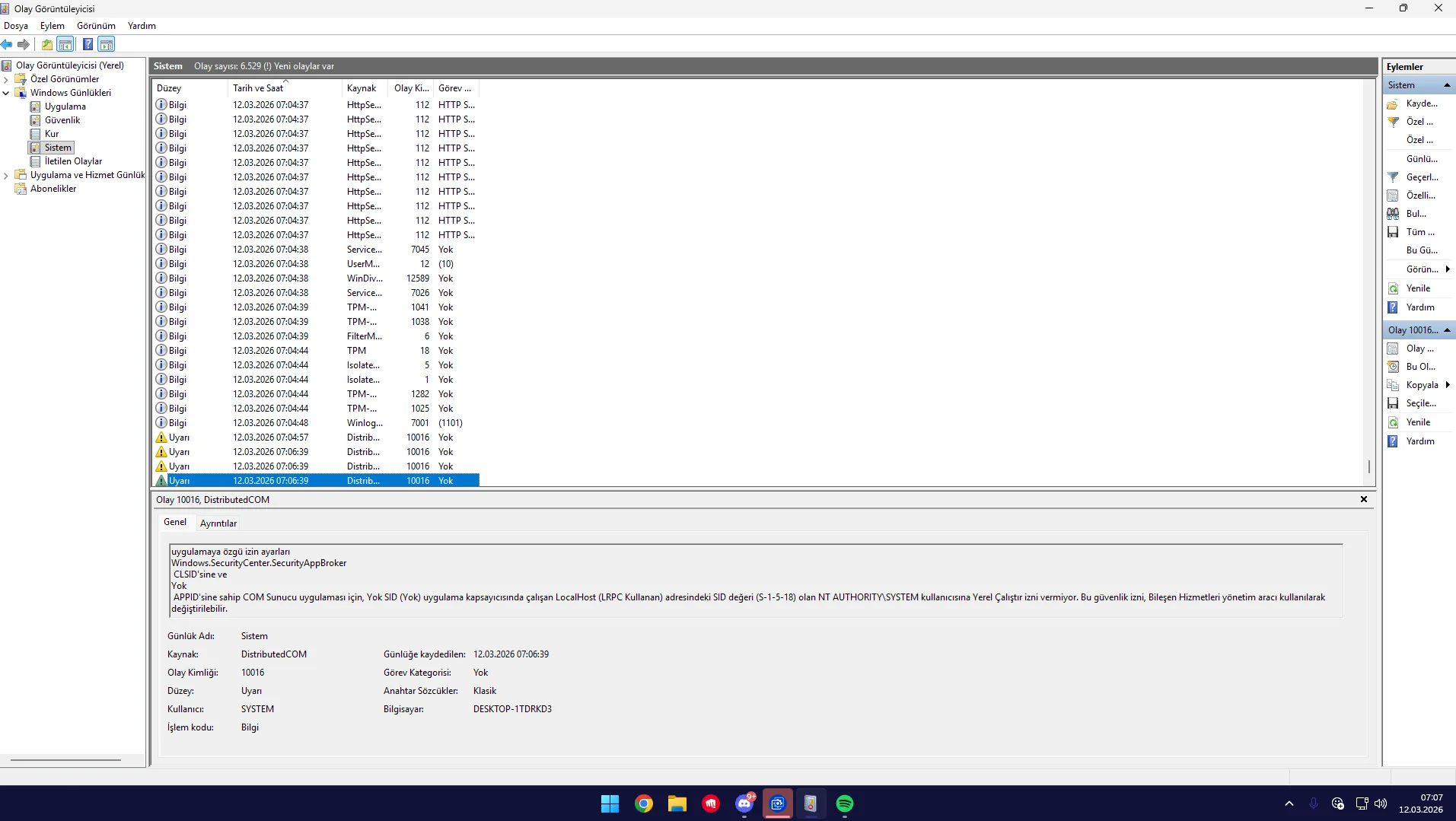Collapse the Windows Günlükleri tree node
The width and height of the screenshot is (1456, 821).
coord(6,93)
